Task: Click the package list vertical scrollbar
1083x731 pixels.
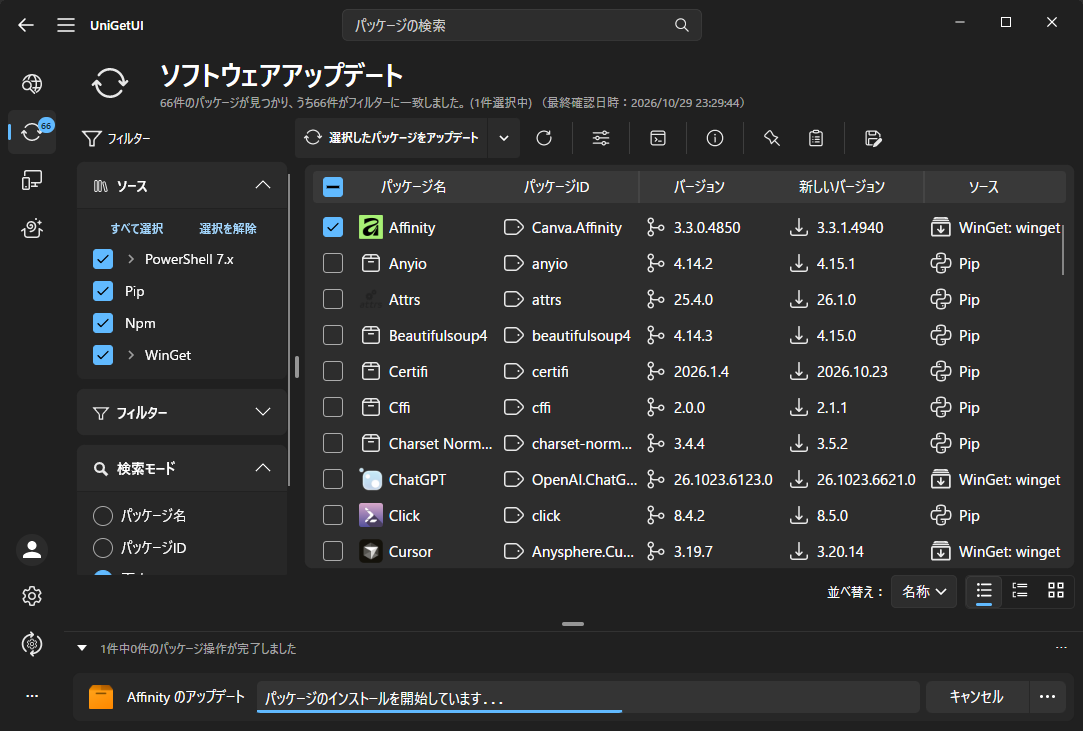Action: coord(1062,249)
